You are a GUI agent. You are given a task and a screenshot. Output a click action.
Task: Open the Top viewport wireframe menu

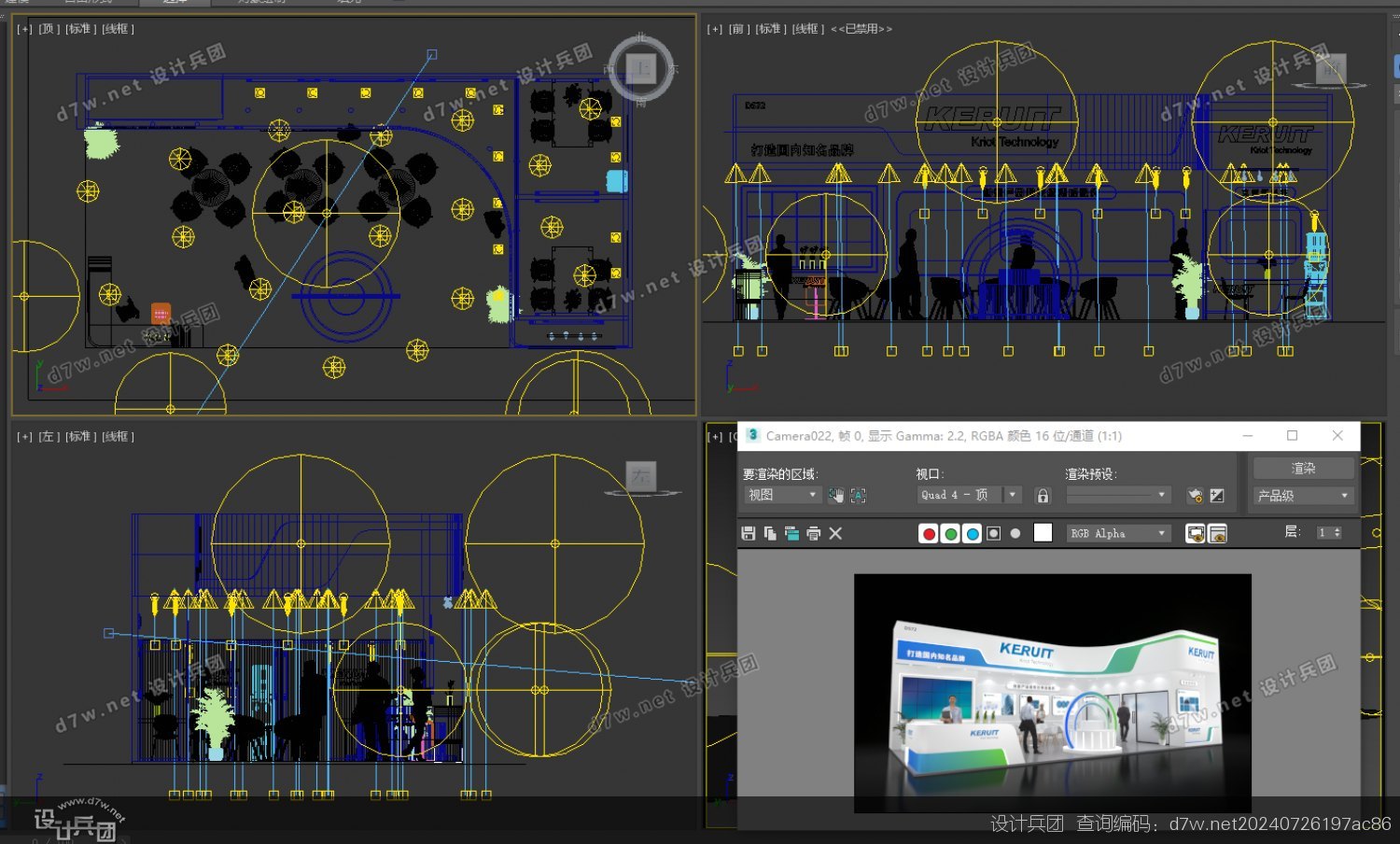click(118, 29)
